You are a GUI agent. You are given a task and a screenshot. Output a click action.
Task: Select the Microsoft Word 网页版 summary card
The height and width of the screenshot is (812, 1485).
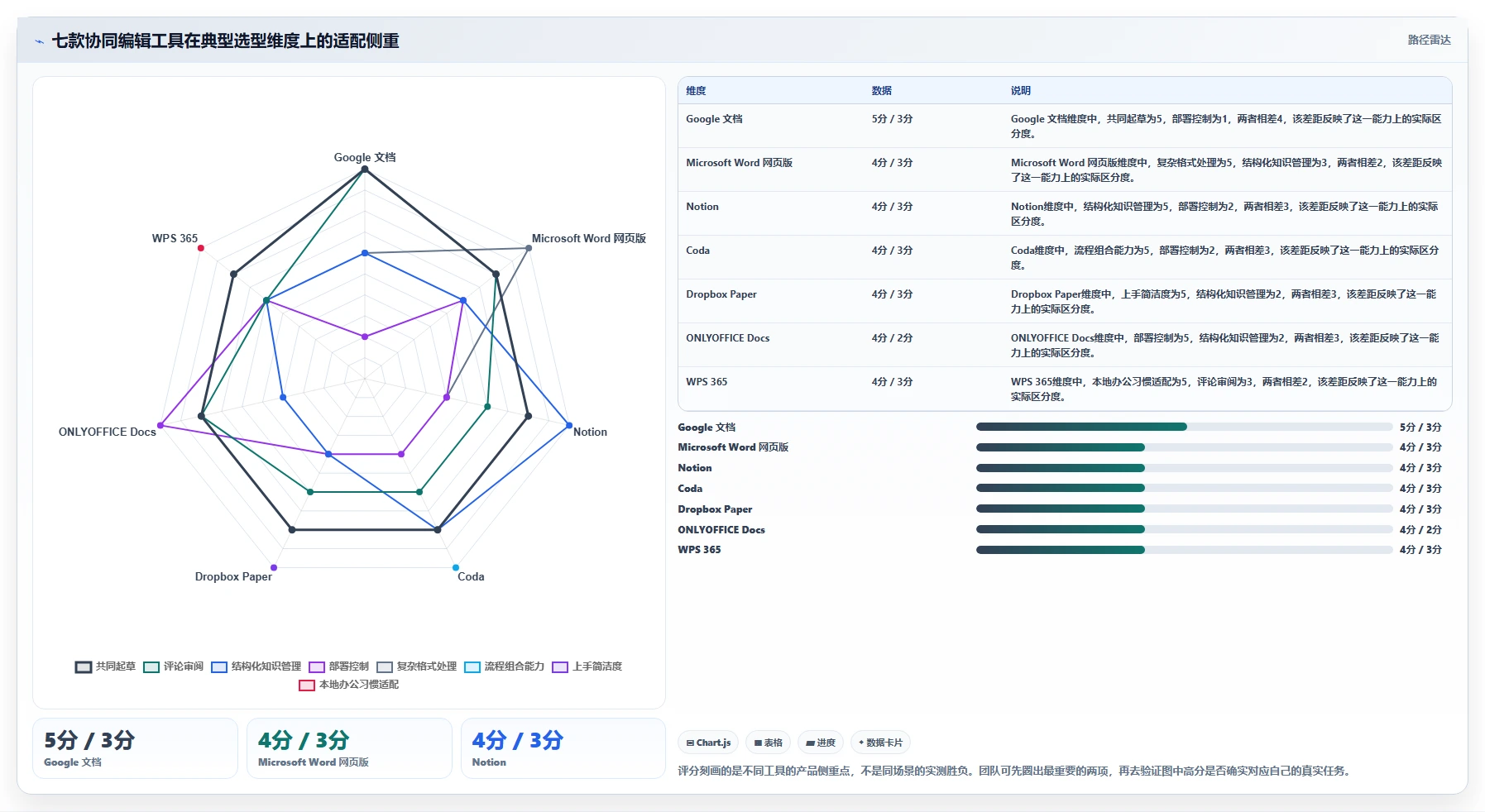pos(349,748)
